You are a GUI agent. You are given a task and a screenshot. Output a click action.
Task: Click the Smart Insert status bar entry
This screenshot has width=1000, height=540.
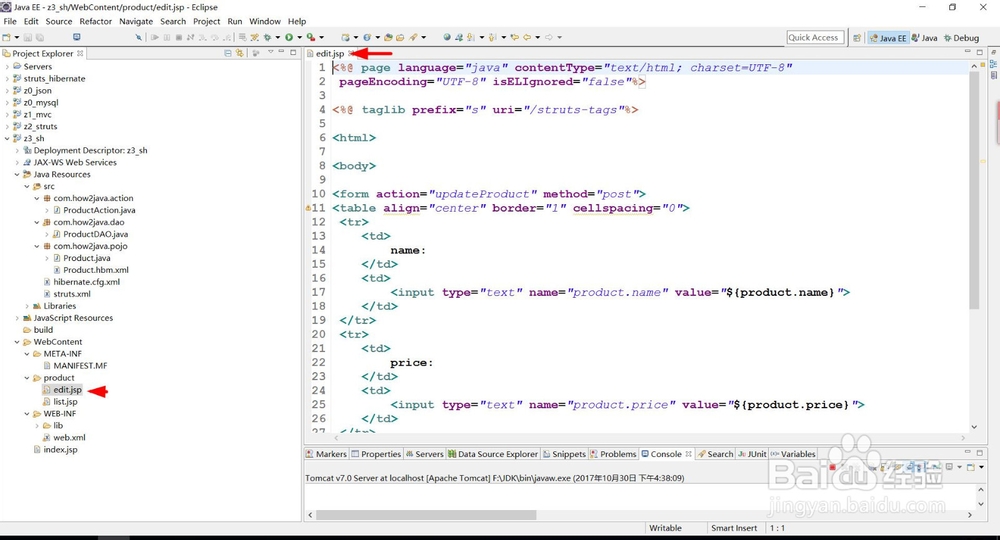pos(734,528)
